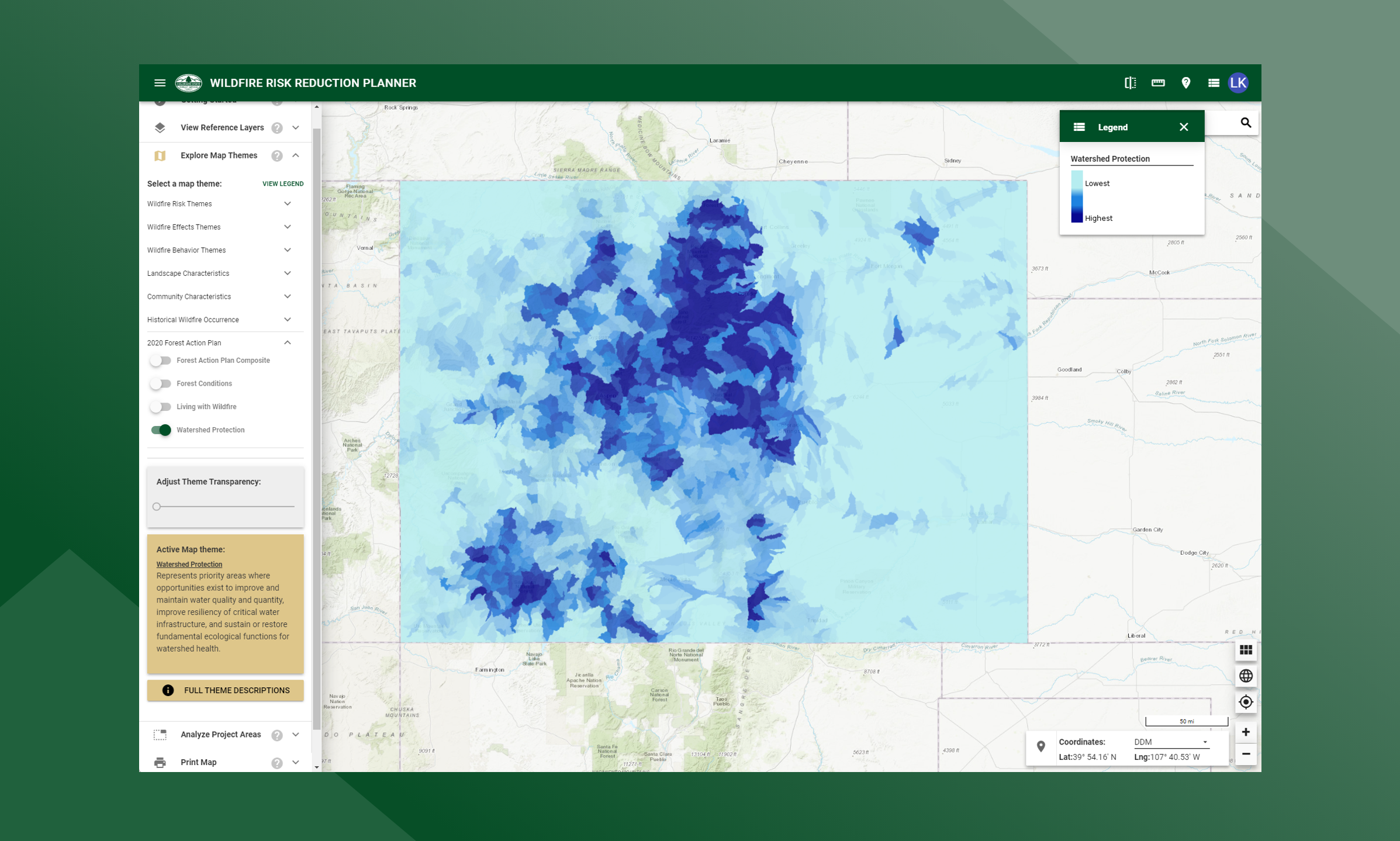1400x841 pixels.
Task: Click the info icon on Full Theme Descriptions
Action: [x=168, y=690]
